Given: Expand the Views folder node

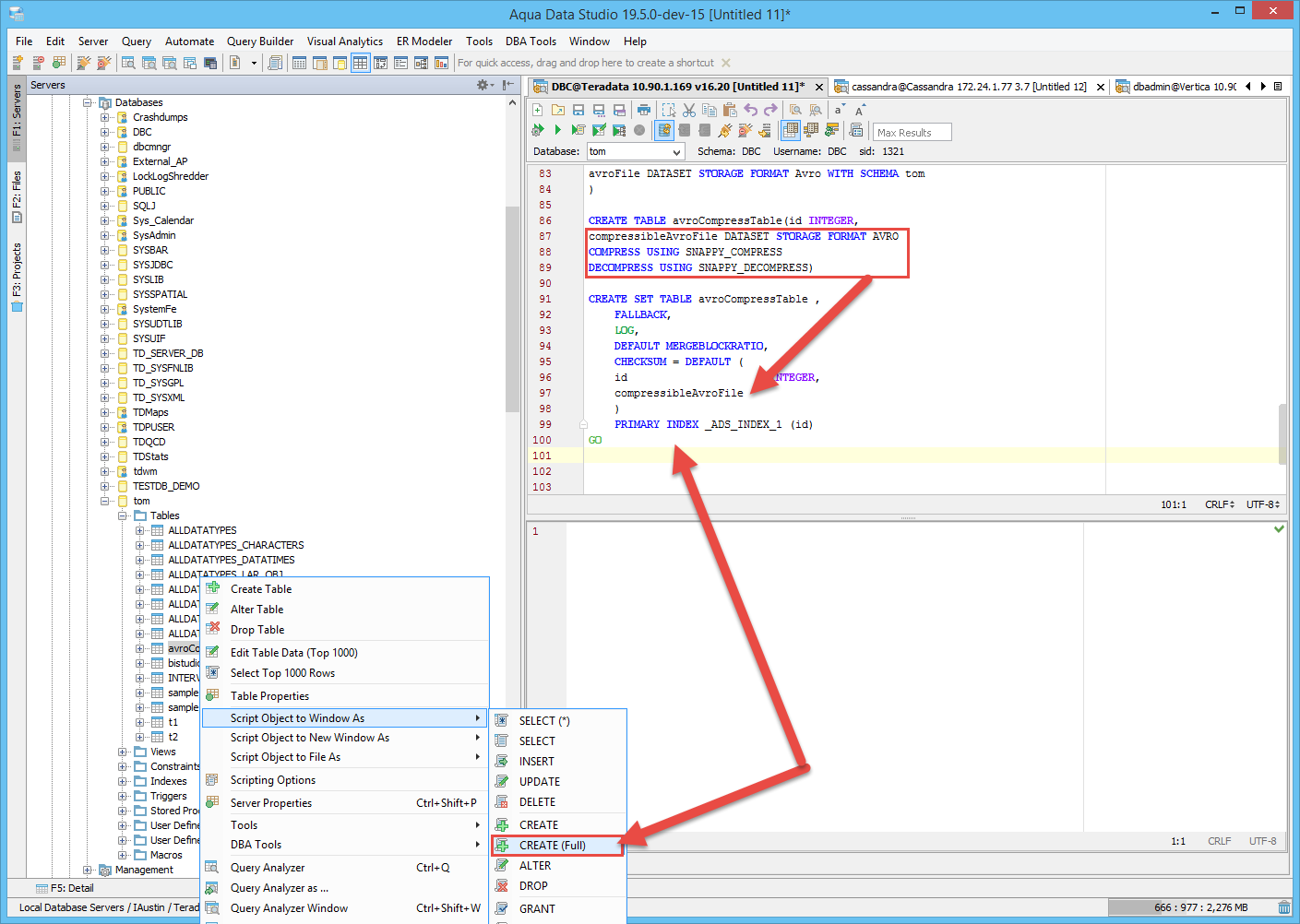Looking at the screenshot, I should (122, 752).
